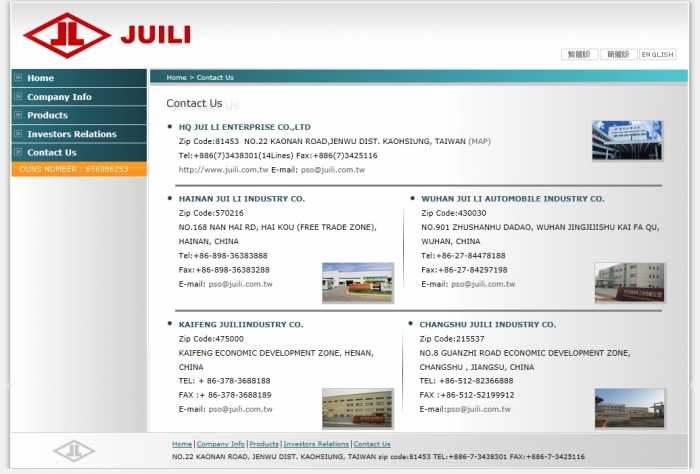Click the footer NO.22 KAONAN ROAD address line
The height and width of the screenshot is (474, 700).
pyautogui.click(x=379, y=457)
